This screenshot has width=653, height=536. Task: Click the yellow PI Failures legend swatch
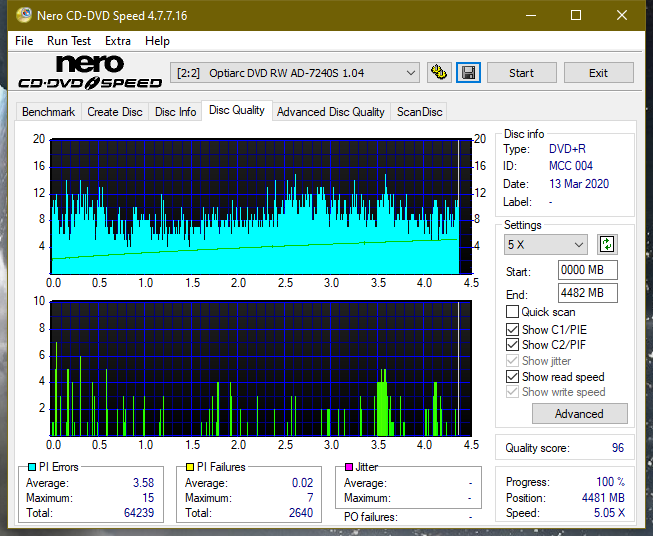pyautogui.click(x=190, y=467)
